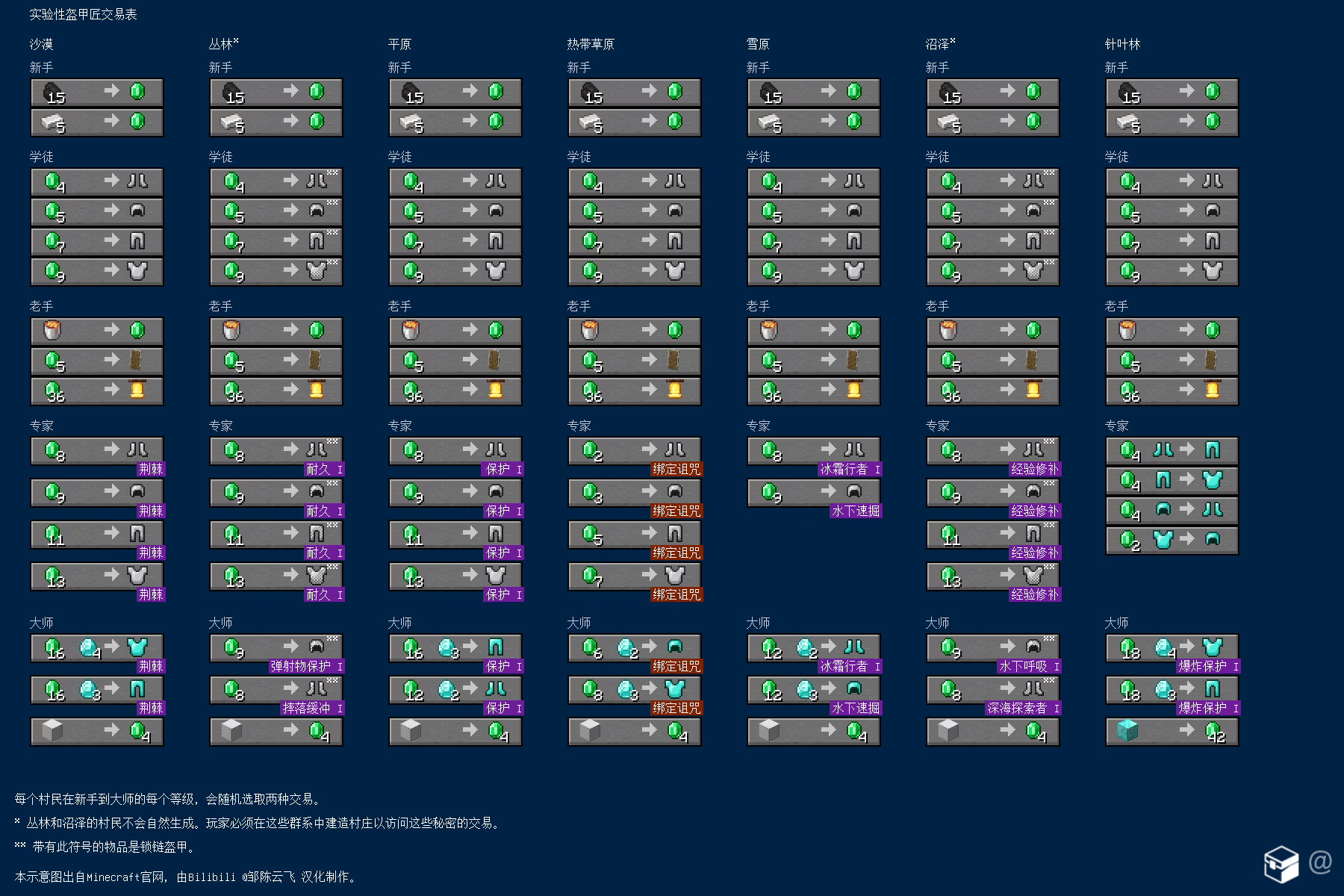This screenshot has height=896, width=1344.
Task: Select diamond helmet in 热带草原 大师 trades
Action: [675, 647]
